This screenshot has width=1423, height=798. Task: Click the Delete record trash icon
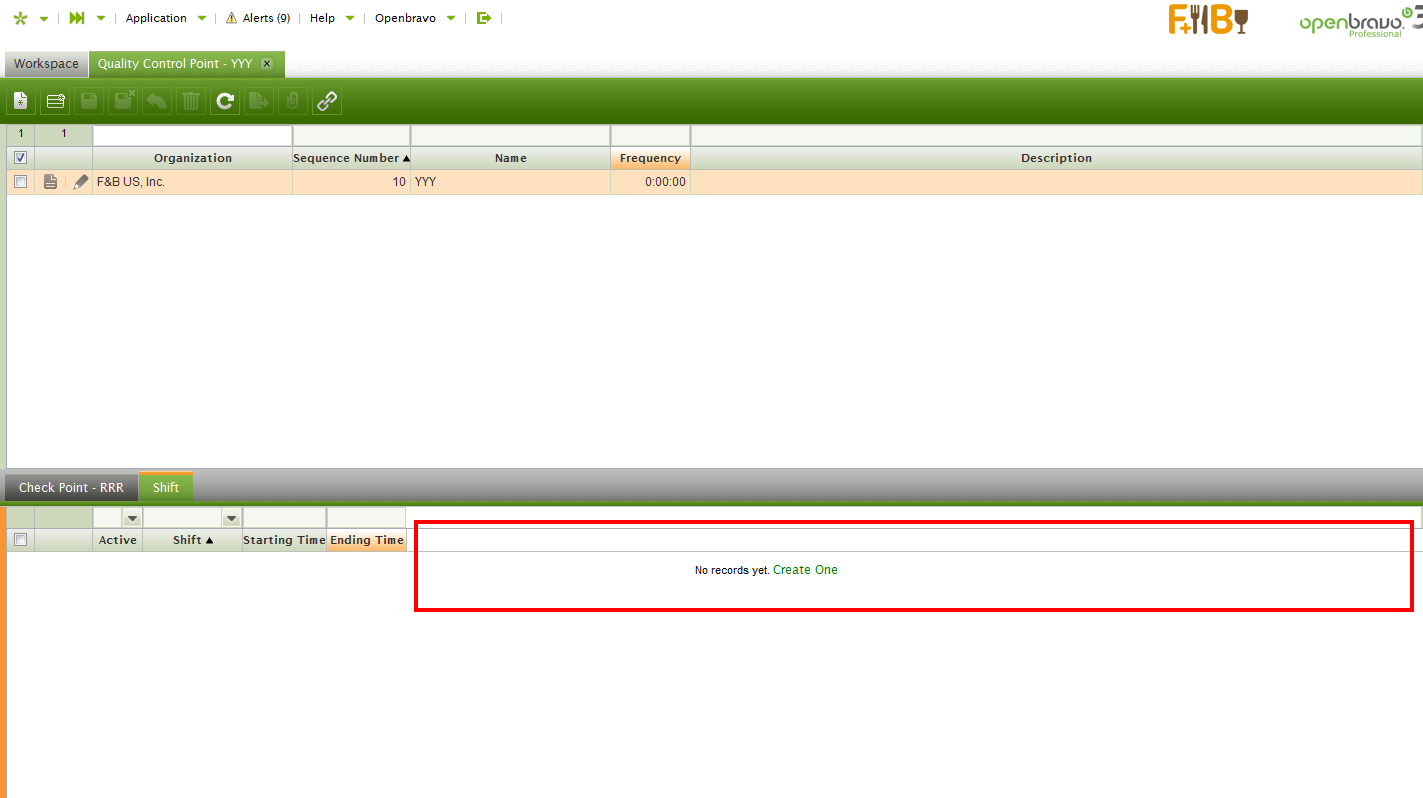pos(191,101)
